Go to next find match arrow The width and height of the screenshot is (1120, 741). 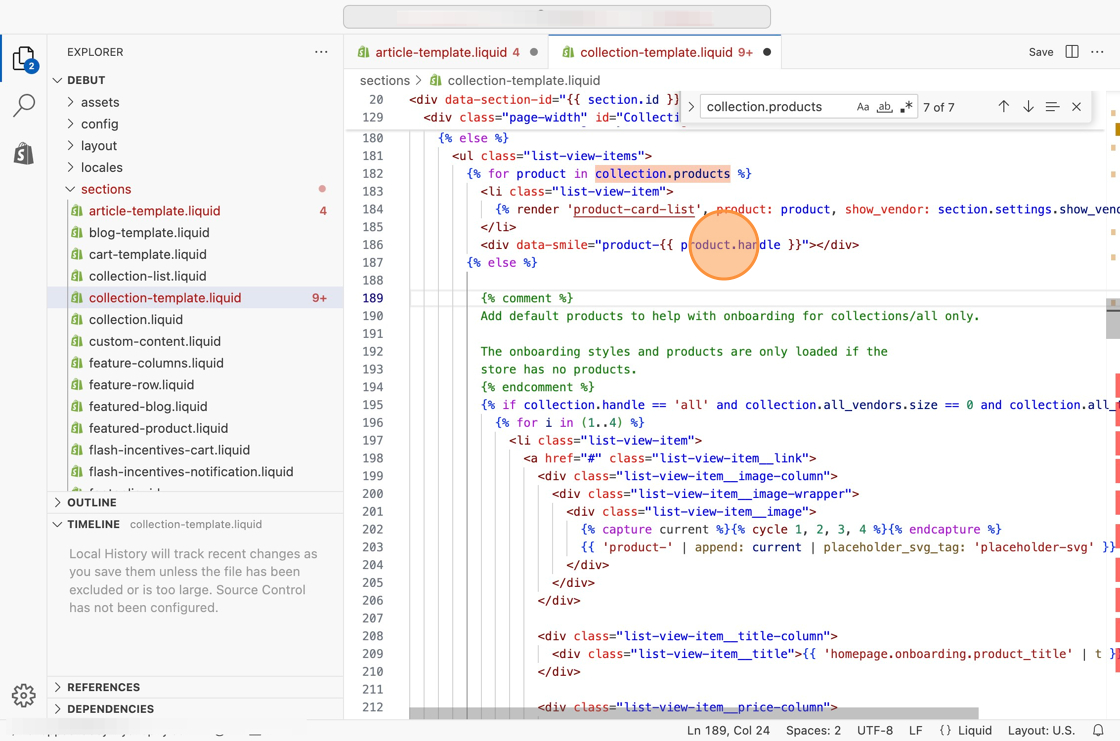[x=1028, y=107]
